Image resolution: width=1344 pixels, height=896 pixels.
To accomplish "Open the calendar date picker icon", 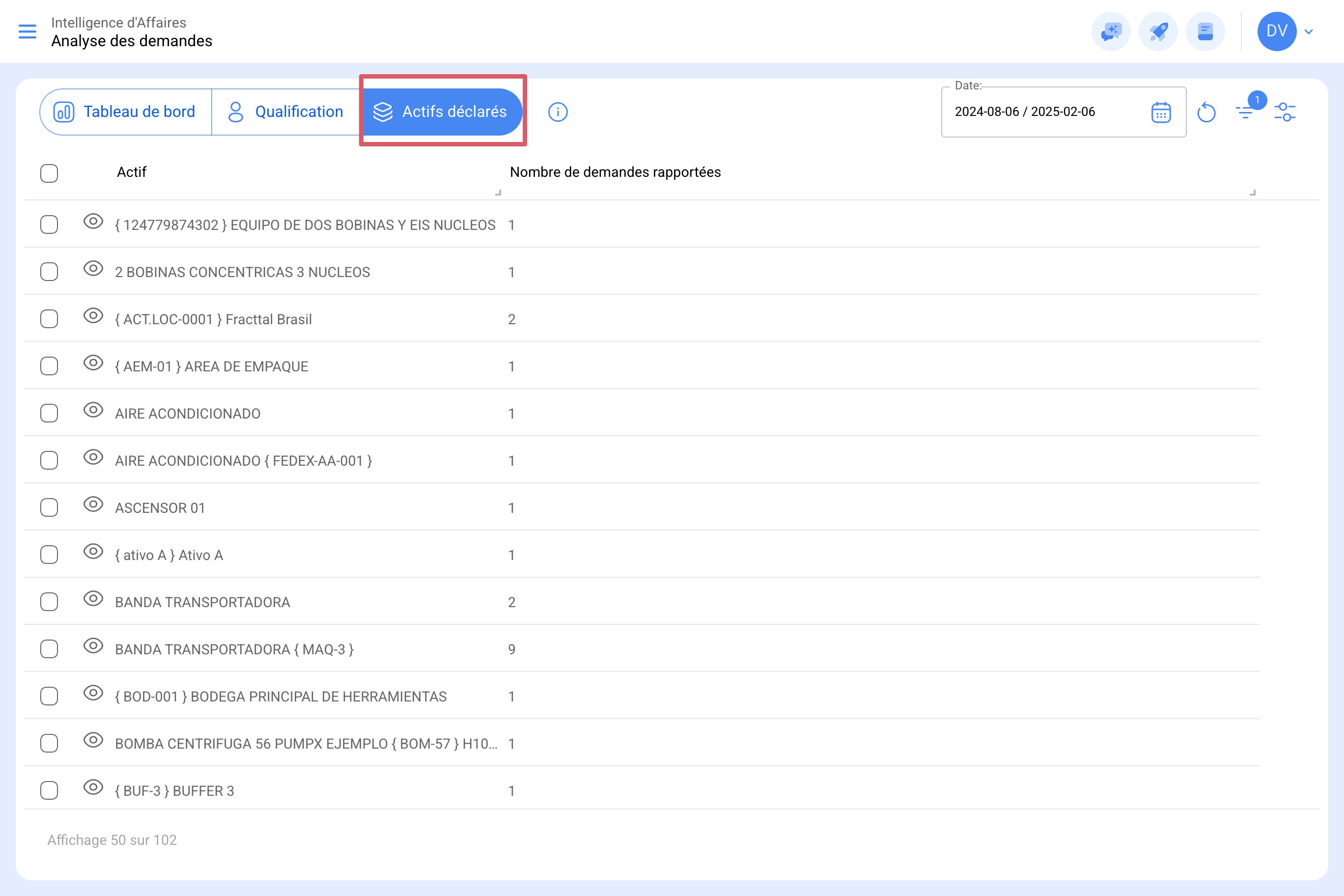I will coord(1161,112).
